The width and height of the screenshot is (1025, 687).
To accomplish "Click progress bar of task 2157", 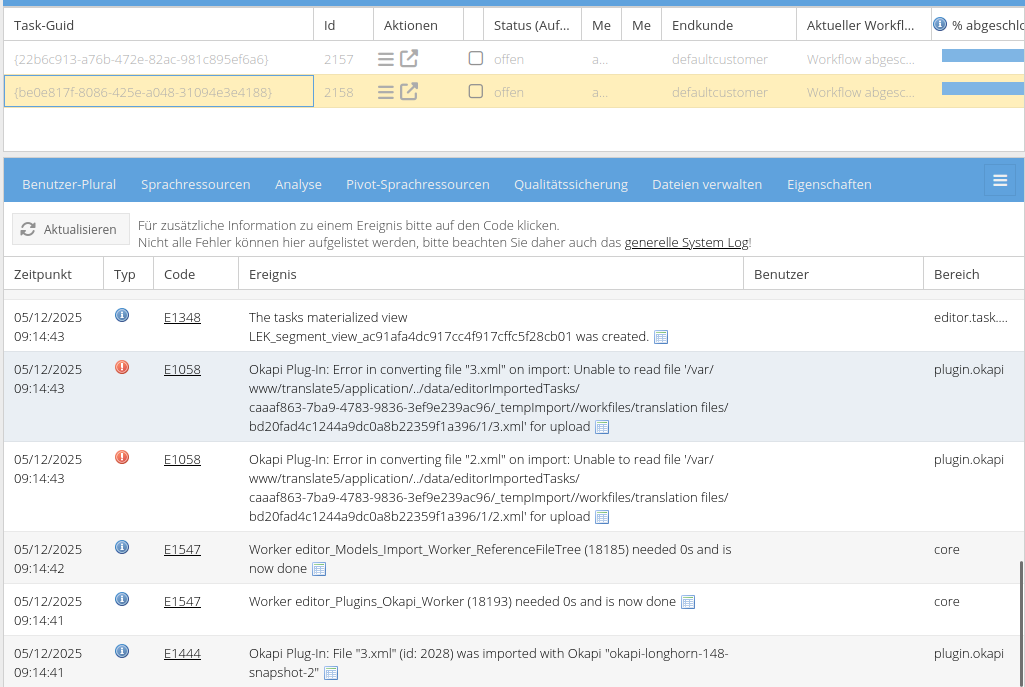I will [982, 56].
